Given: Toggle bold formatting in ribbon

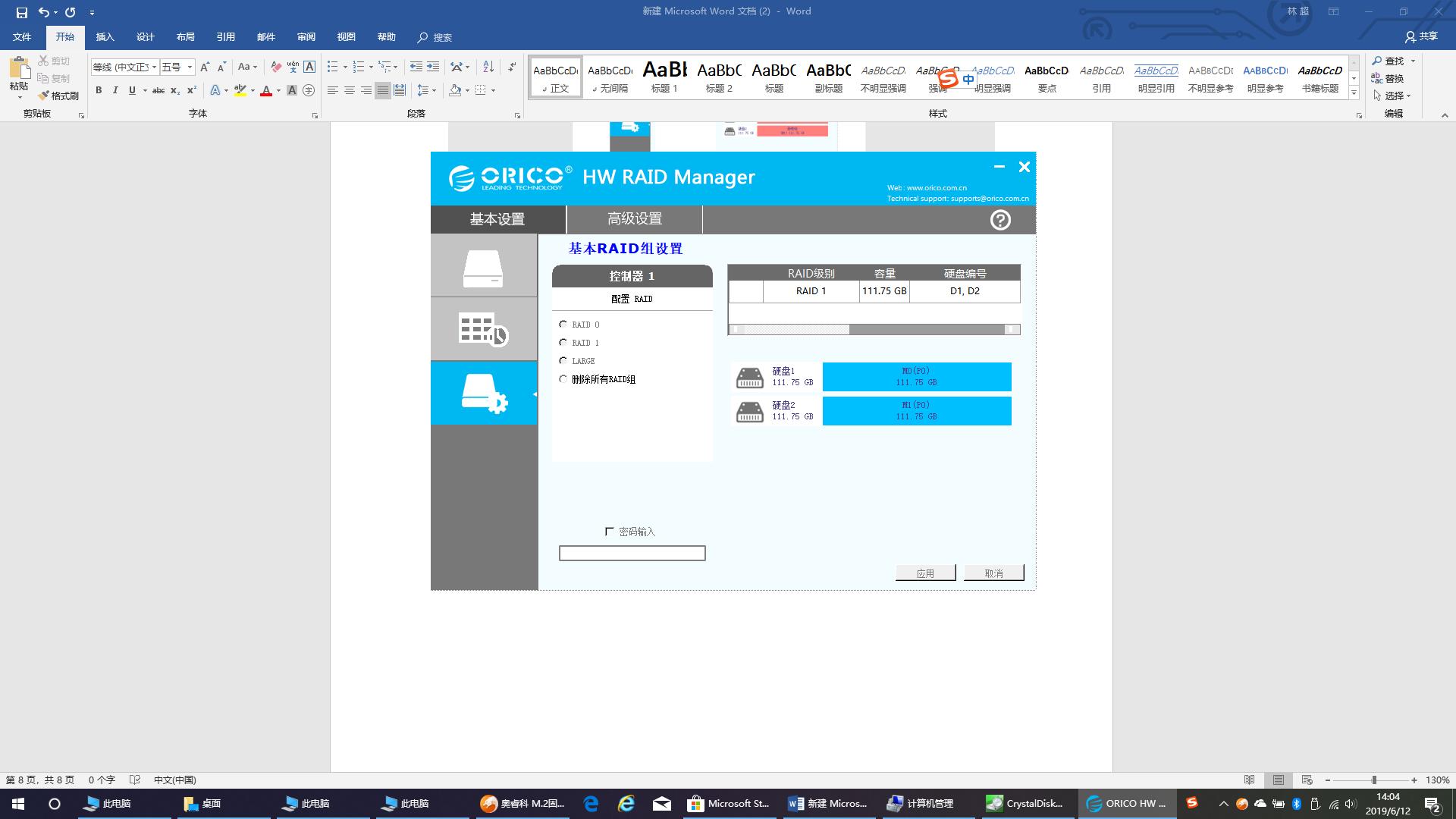Looking at the screenshot, I should (x=99, y=90).
